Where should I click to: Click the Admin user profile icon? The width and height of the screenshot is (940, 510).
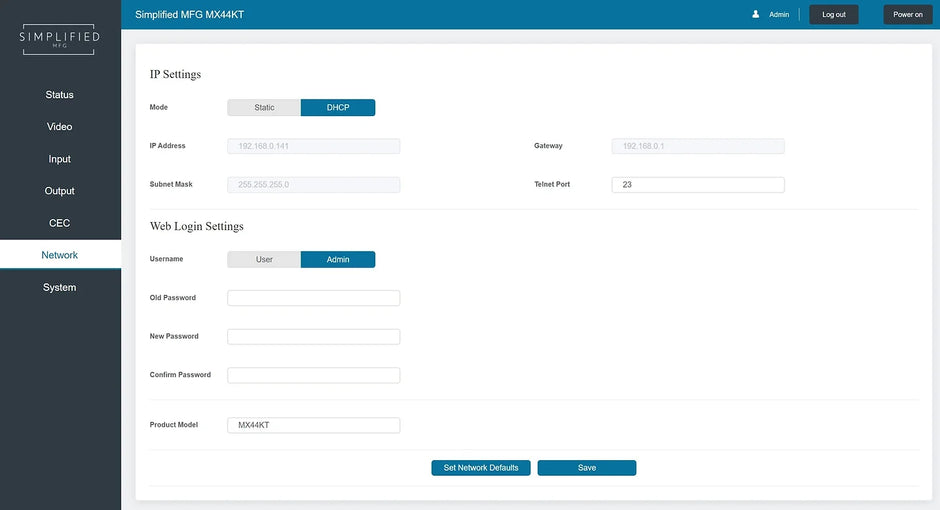(x=756, y=14)
